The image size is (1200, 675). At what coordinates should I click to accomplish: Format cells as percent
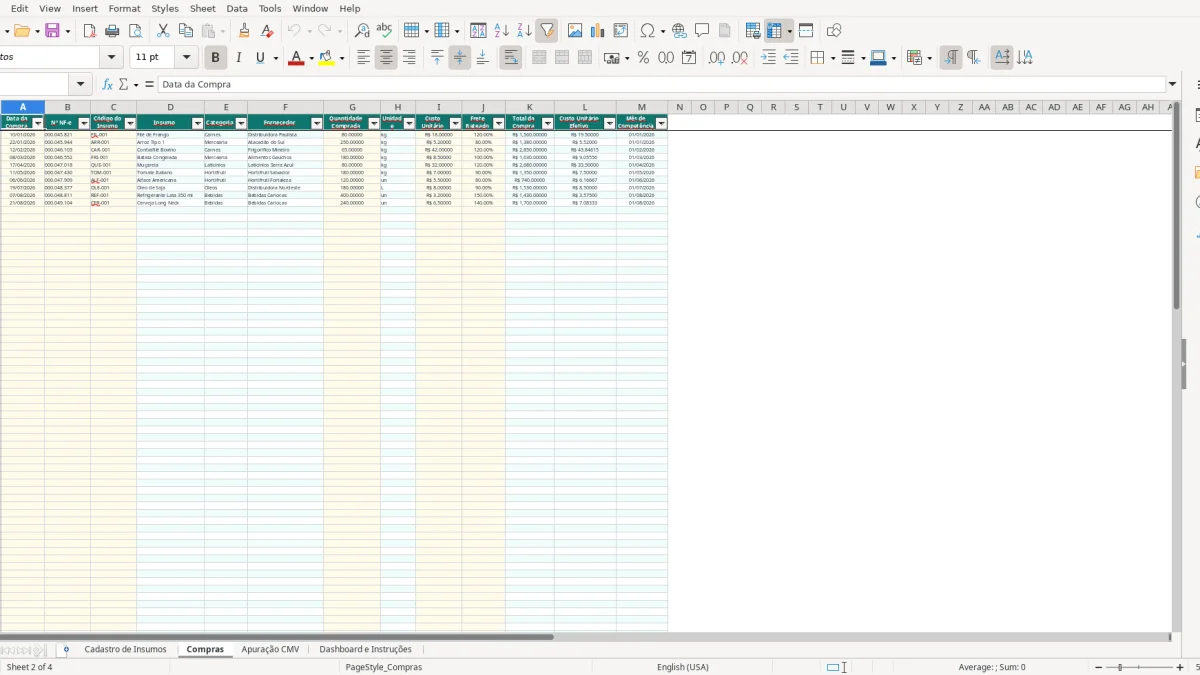[x=643, y=58]
